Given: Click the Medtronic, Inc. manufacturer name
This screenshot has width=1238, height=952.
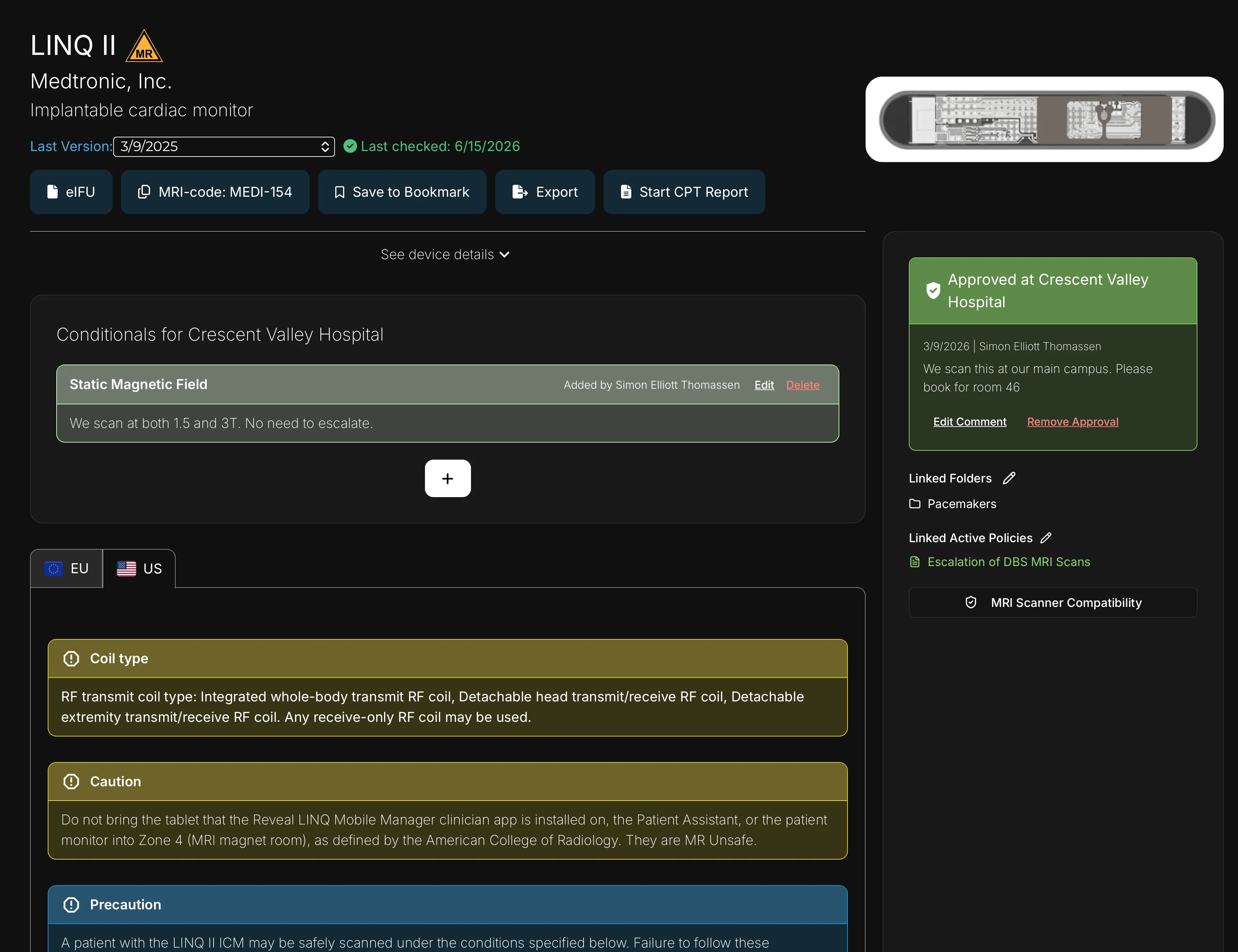Looking at the screenshot, I should pos(101,81).
